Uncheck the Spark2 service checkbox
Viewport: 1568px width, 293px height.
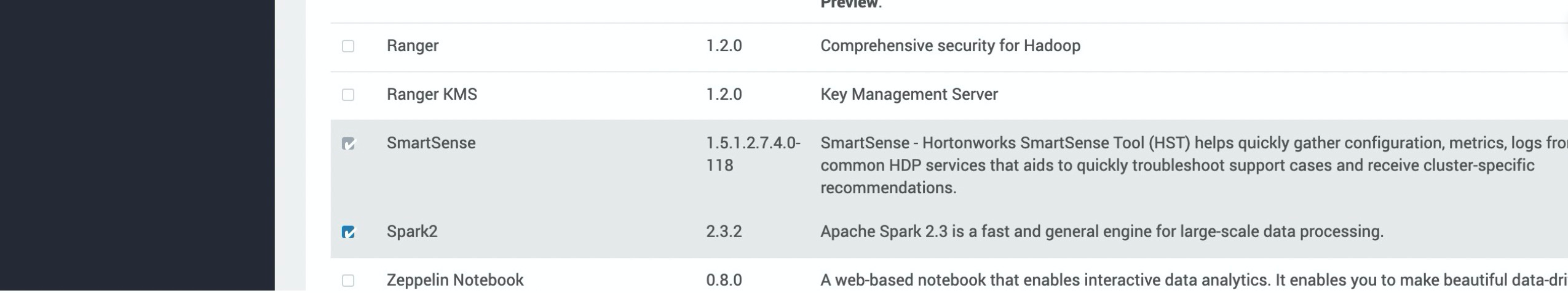click(x=348, y=232)
